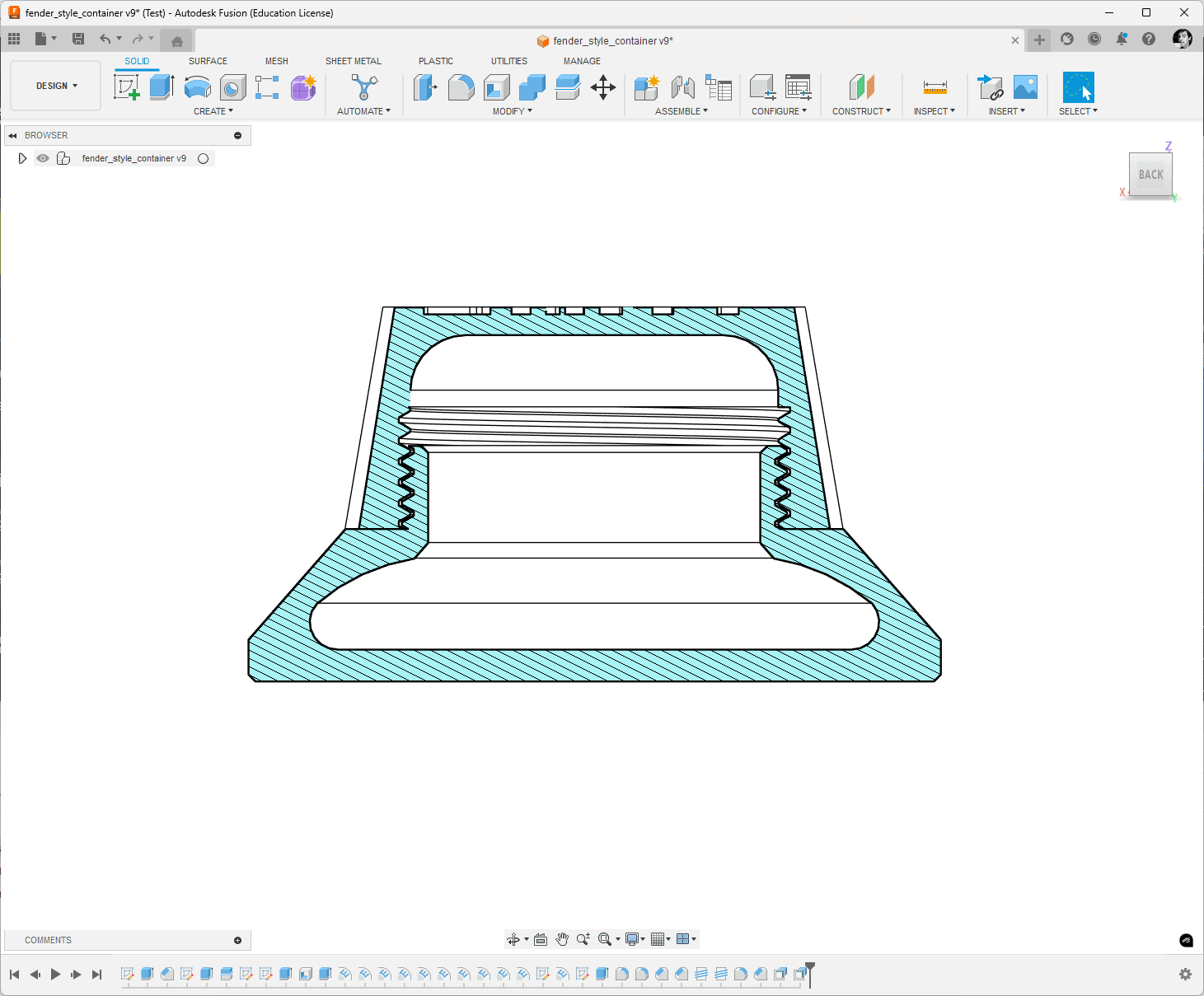Select the Extrude tool

click(162, 87)
